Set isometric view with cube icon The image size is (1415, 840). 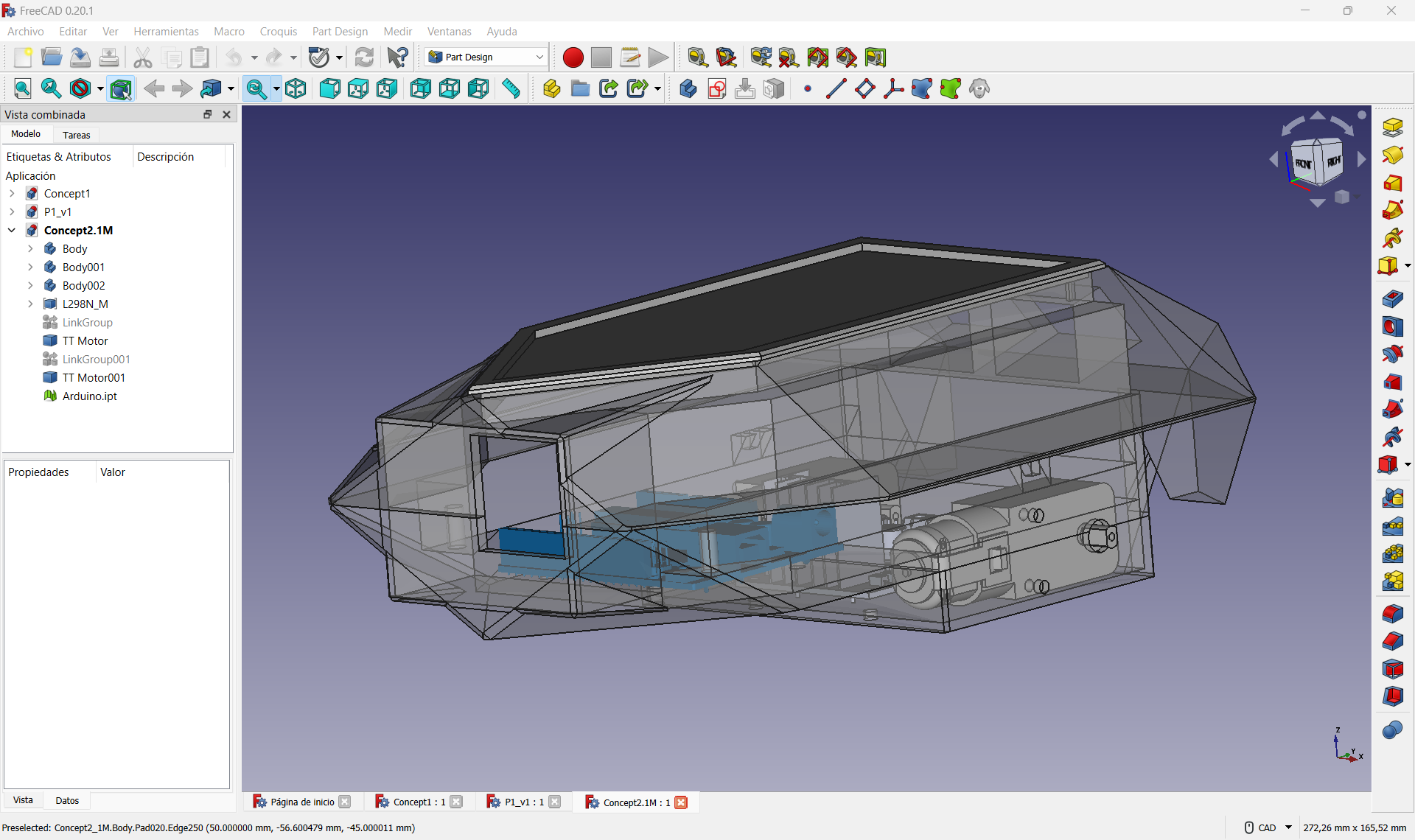[x=296, y=89]
